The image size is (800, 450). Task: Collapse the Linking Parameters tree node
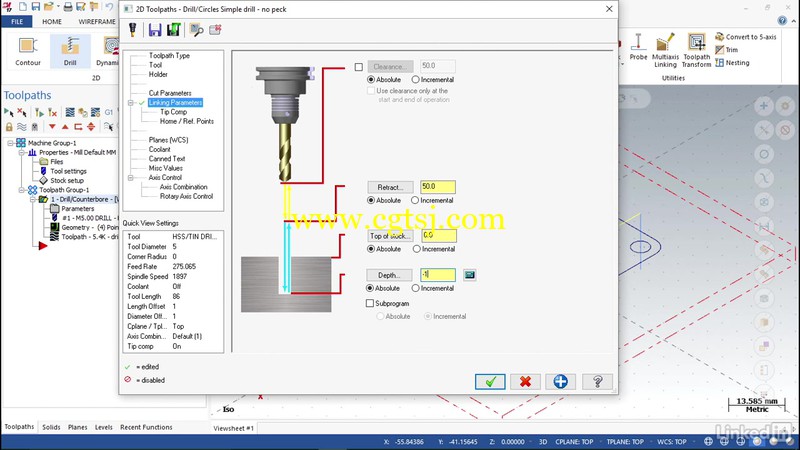[x=131, y=103]
